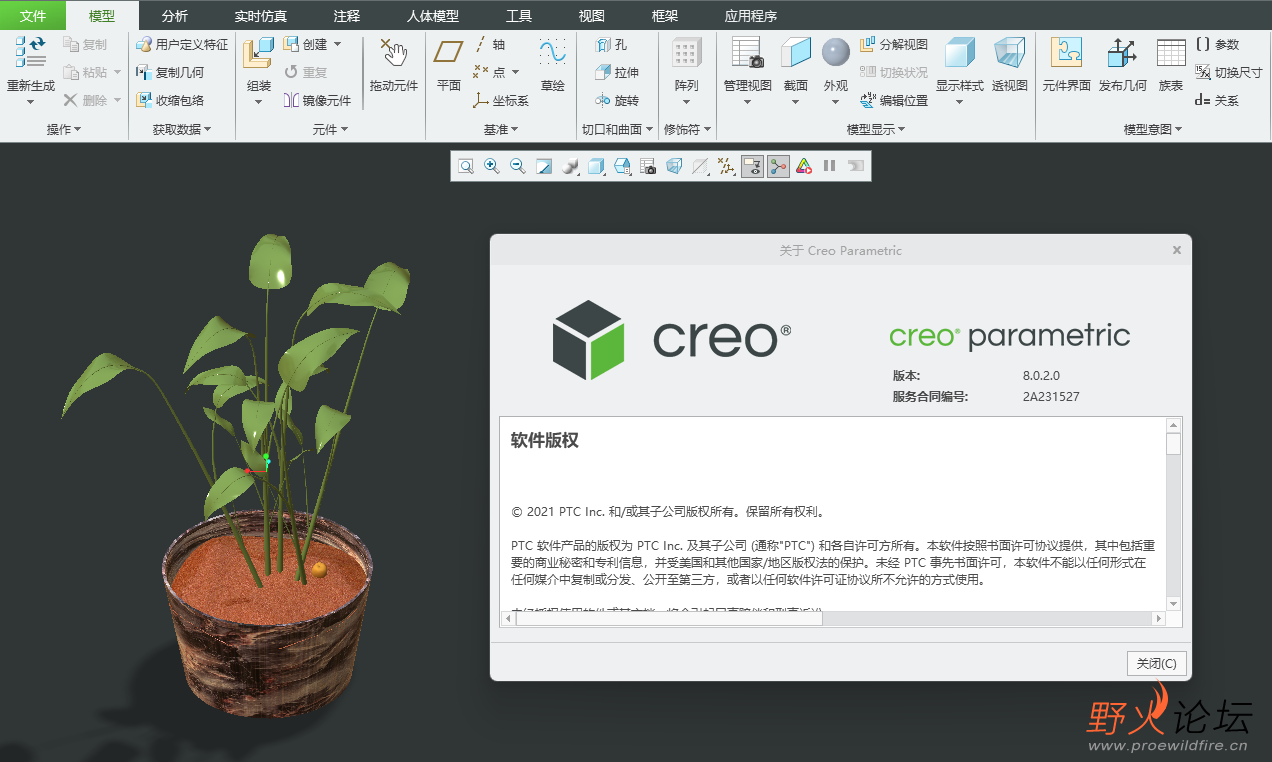Click Mirror Component (镜像元件)
Image resolution: width=1272 pixels, height=762 pixels.
[x=317, y=100]
